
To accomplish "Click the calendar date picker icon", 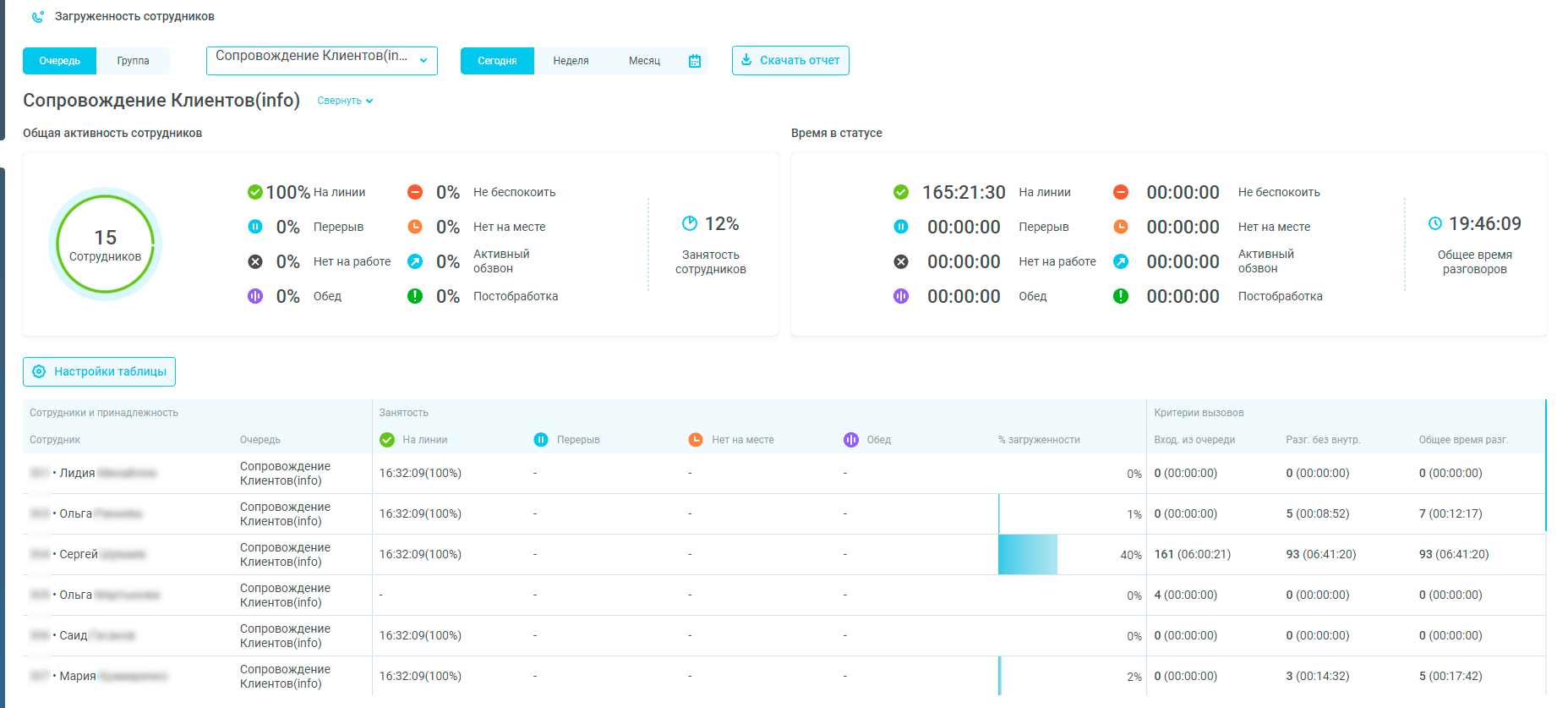I will tap(695, 61).
